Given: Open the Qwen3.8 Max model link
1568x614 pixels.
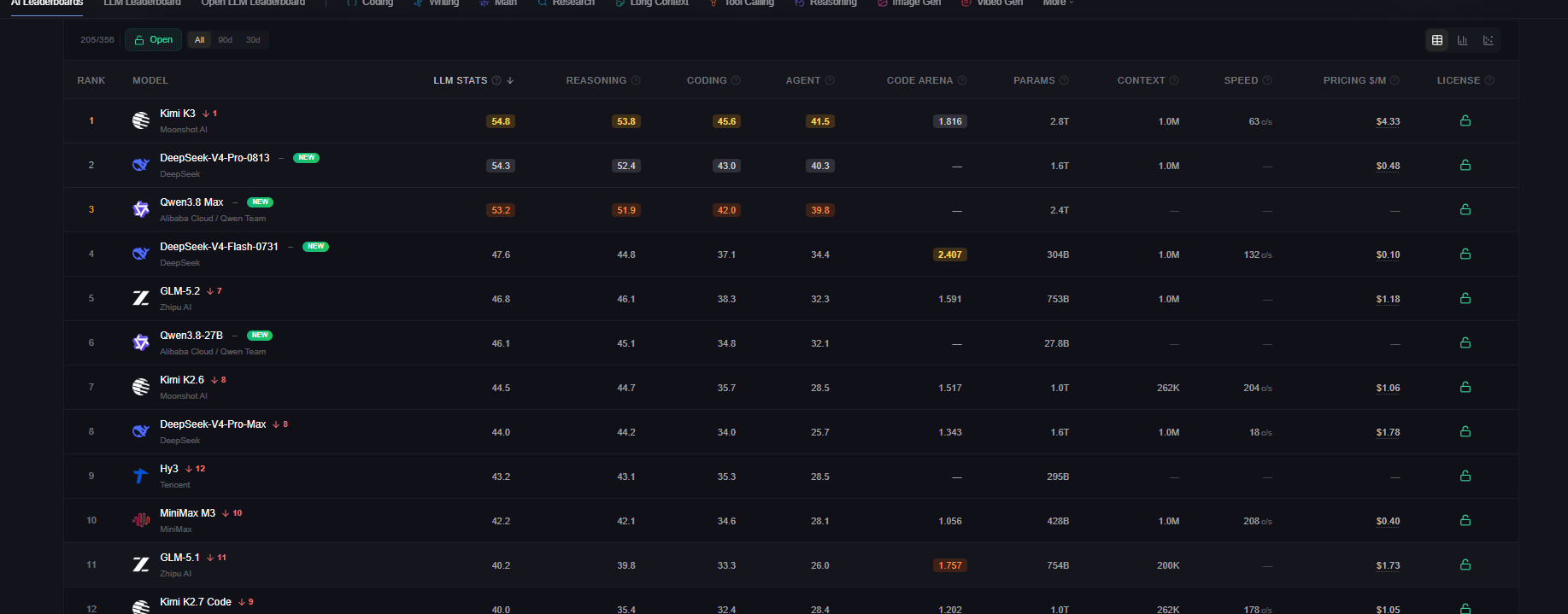Looking at the screenshot, I should [x=191, y=202].
